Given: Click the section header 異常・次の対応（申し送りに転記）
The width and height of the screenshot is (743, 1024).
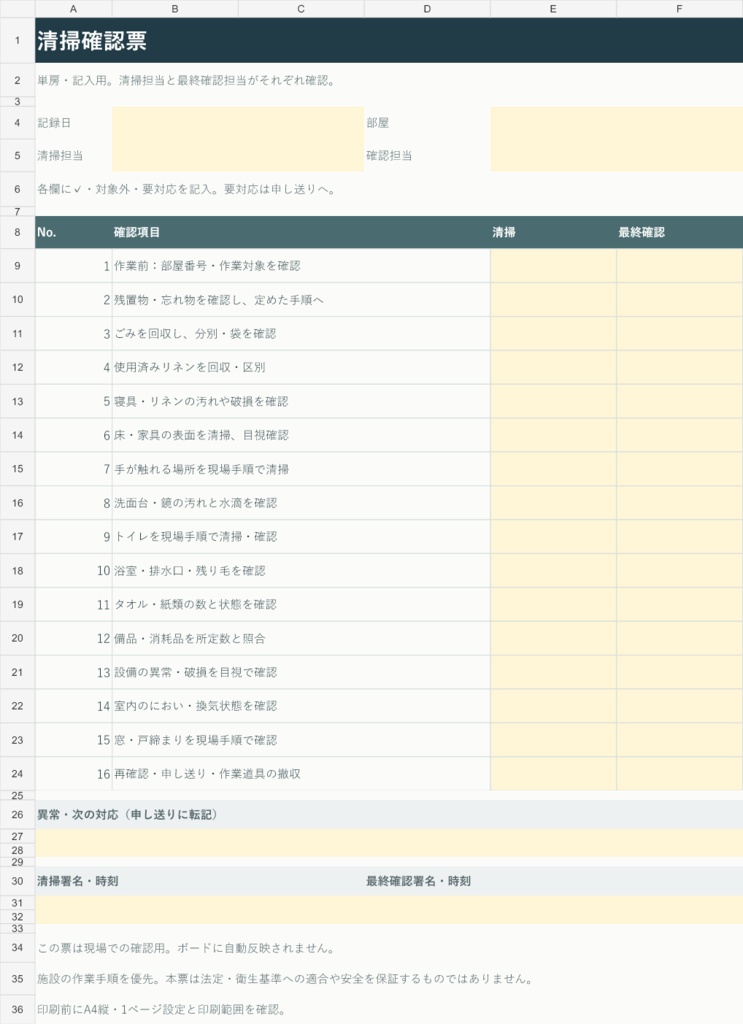Looking at the screenshot, I should (389, 814).
